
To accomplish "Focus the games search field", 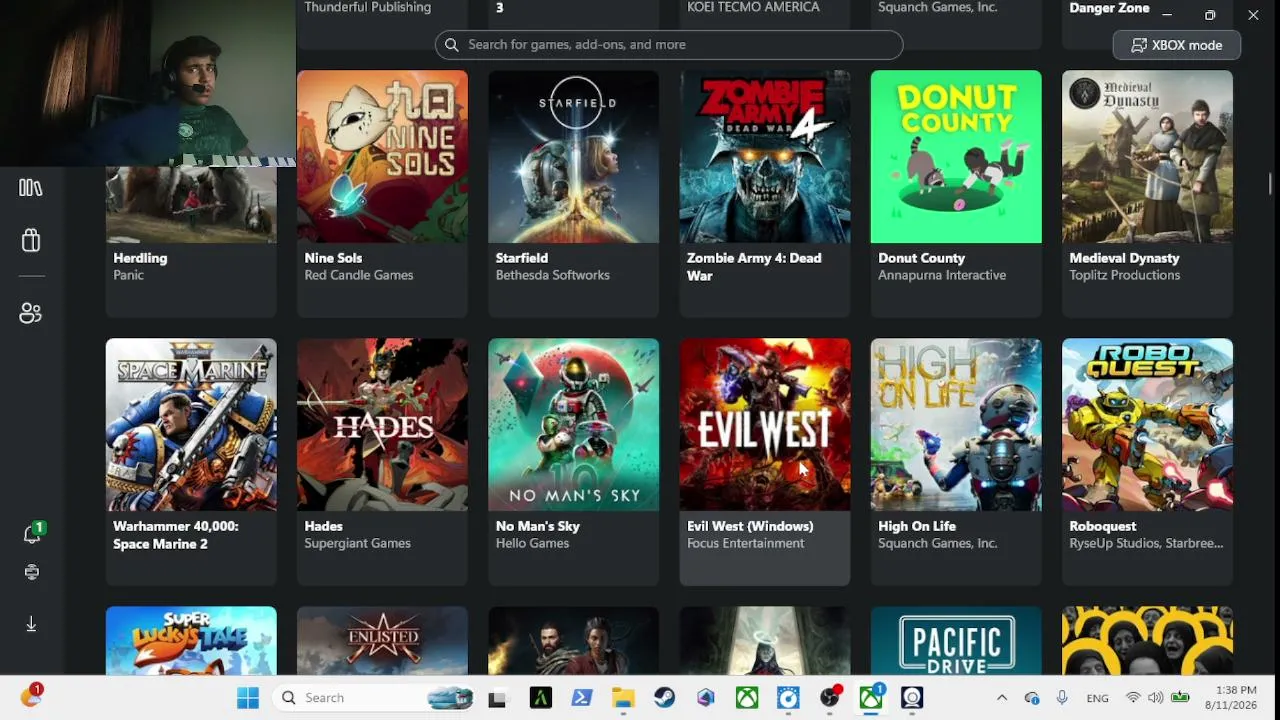I will [x=669, y=45].
